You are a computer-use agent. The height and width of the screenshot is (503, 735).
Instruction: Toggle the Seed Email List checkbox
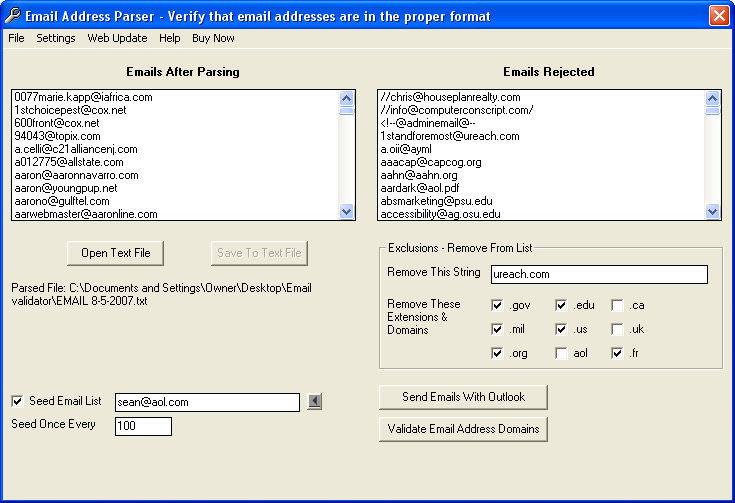(x=17, y=401)
